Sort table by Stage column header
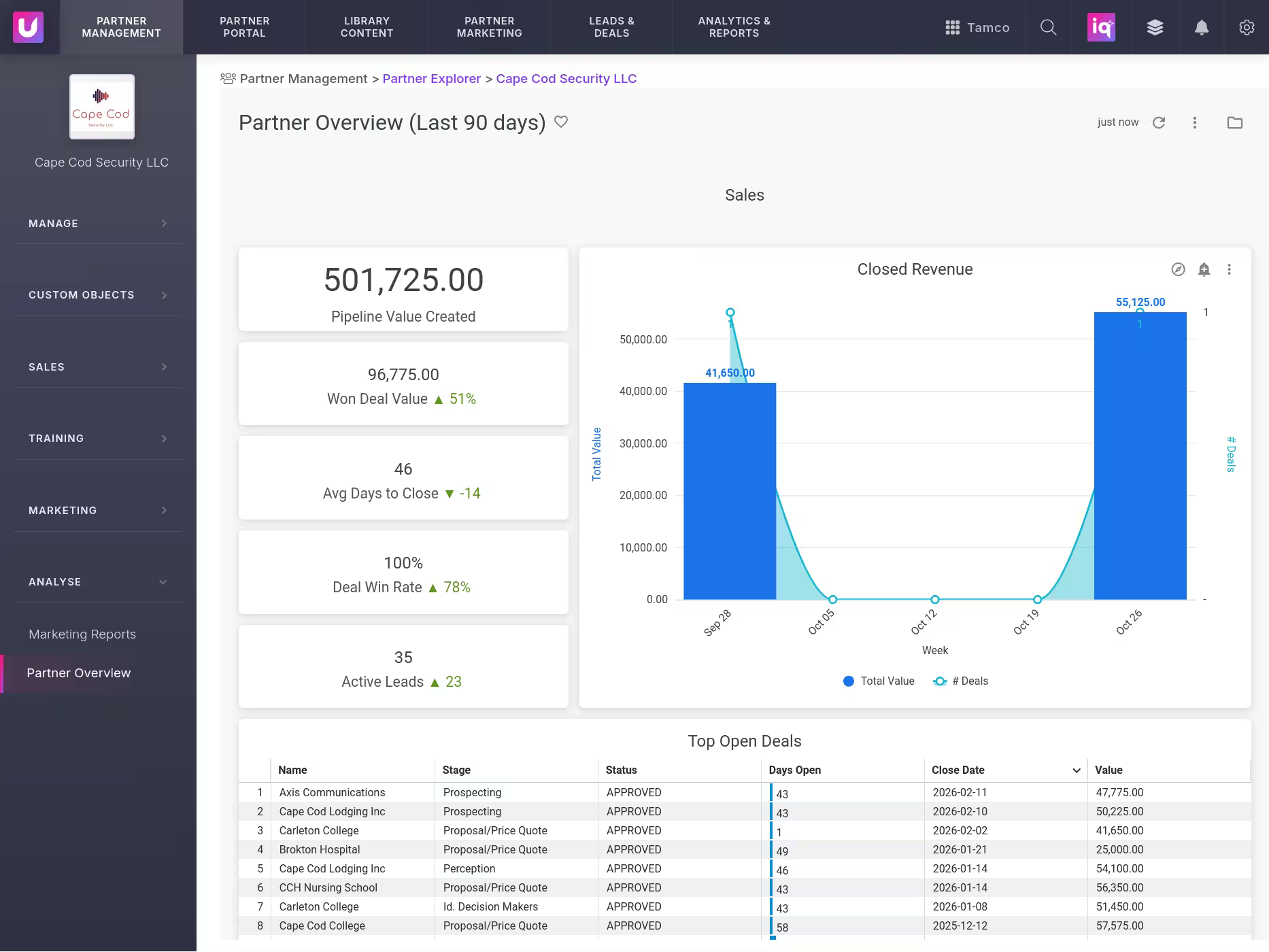Image resolution: width=1269 pixels, height=952 pixels. [x=456, y=770]
